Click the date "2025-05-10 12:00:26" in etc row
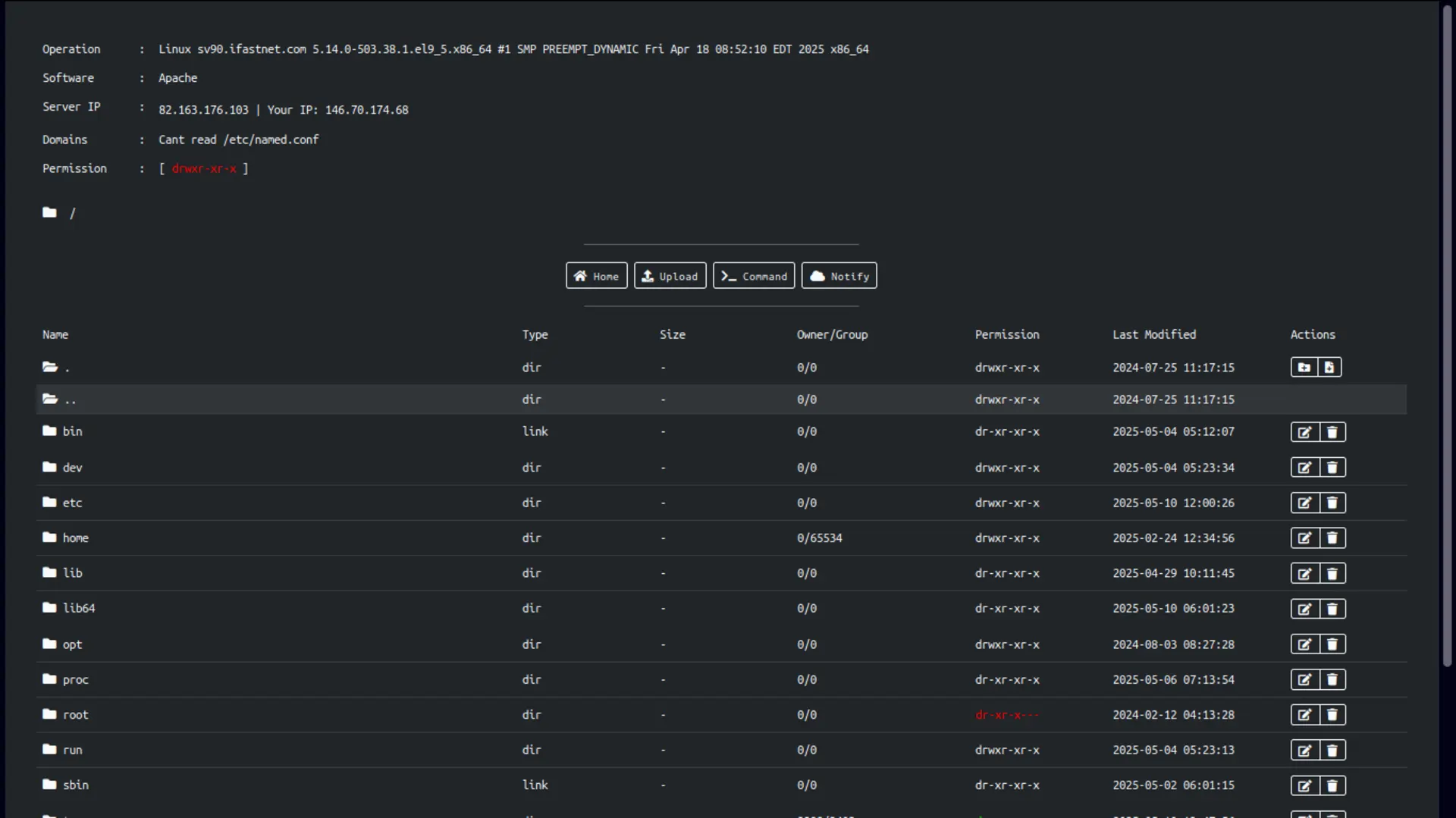The image size is (1456, 818). point(1173,503)
